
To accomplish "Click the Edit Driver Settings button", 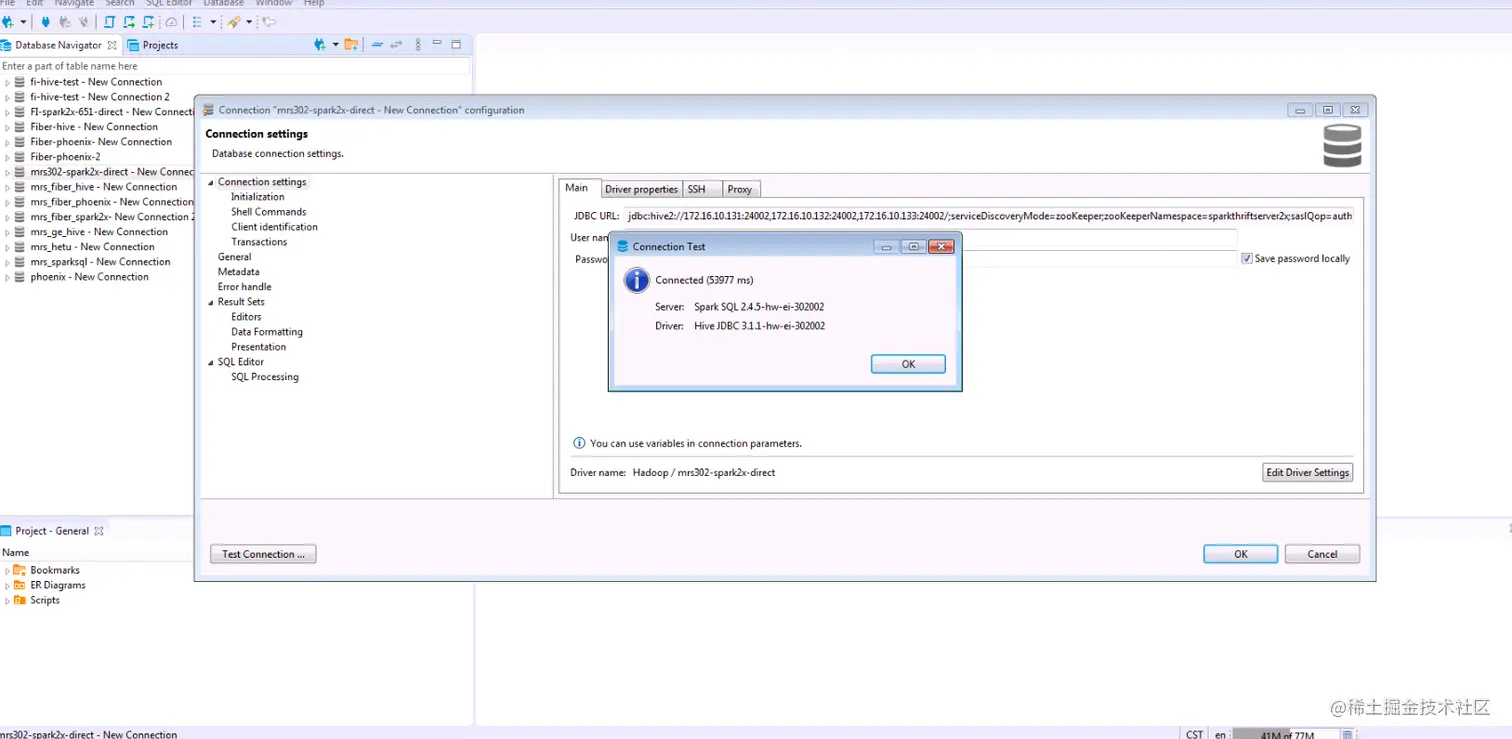I will (1308, 472).
